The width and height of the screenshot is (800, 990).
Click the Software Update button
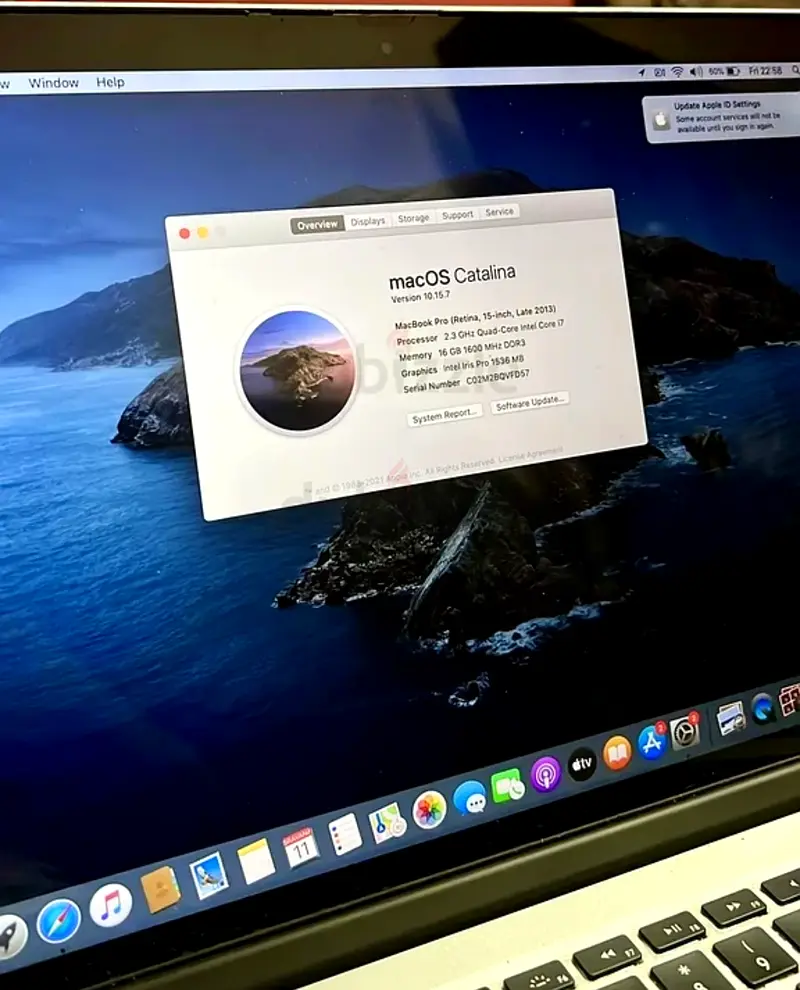(x=530, y=400)
